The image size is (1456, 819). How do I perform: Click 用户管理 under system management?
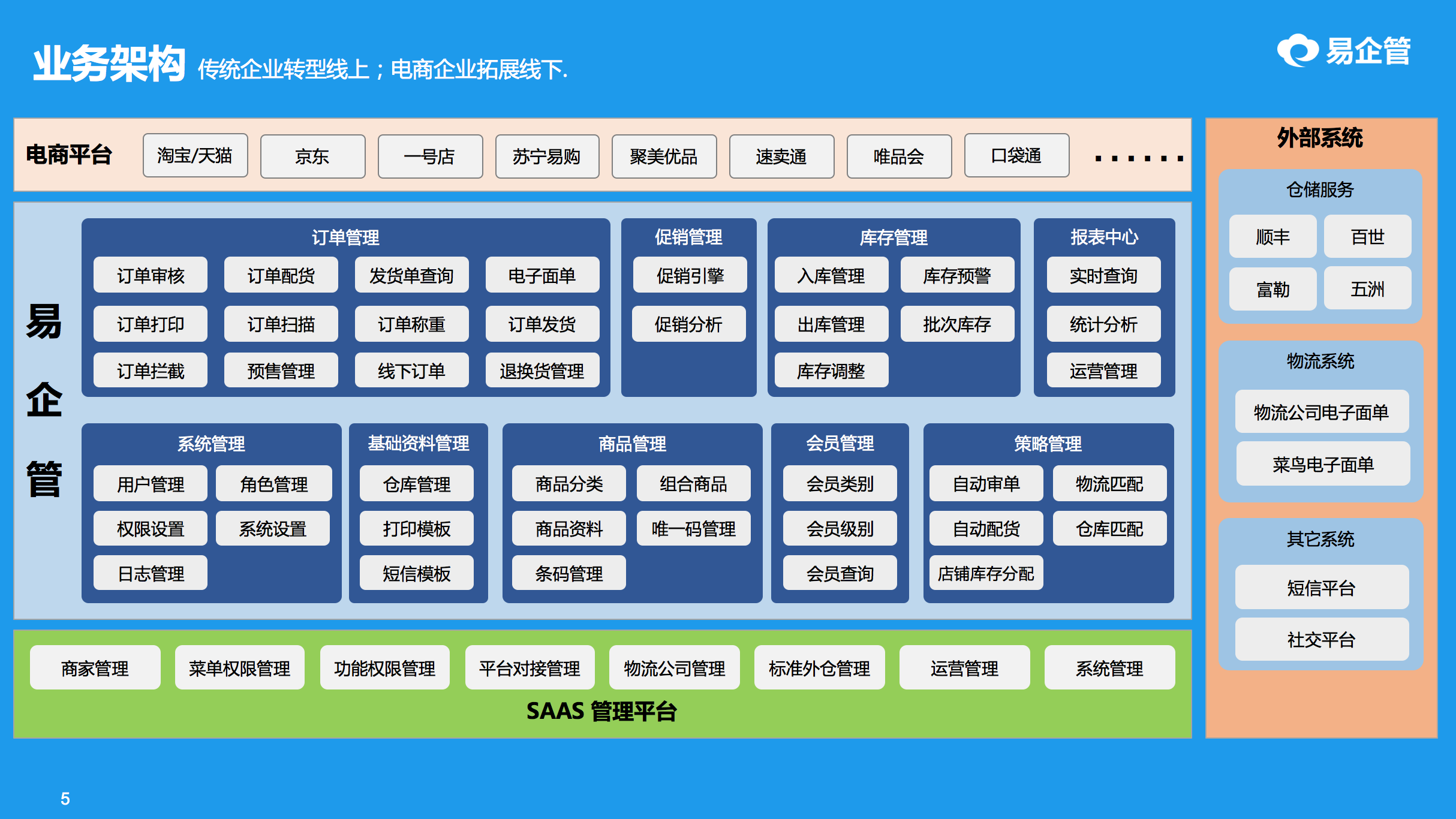tap(150, 483)
